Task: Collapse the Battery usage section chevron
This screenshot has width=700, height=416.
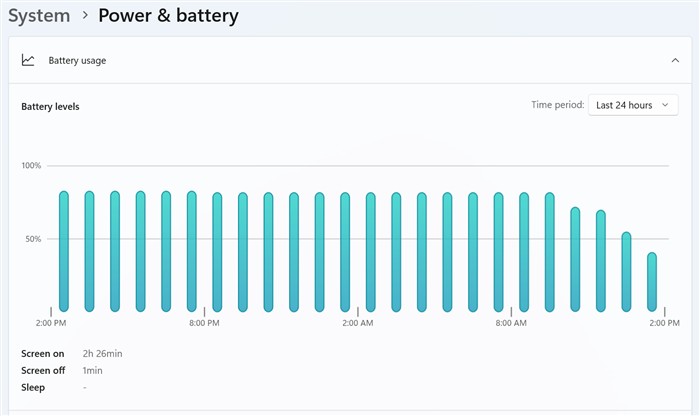Action: click(x=675, y=60)
